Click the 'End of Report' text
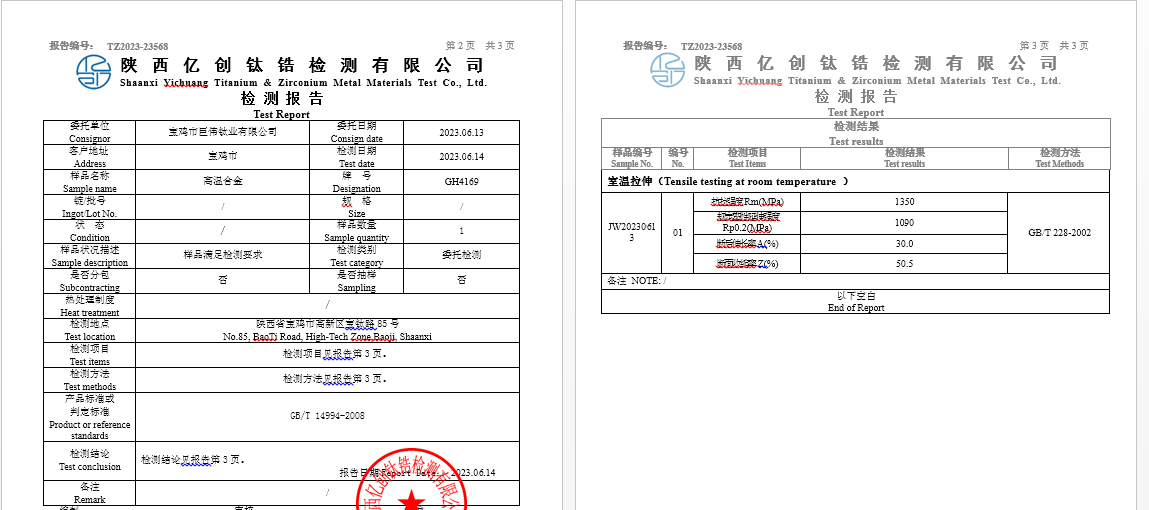 click(855, 308)
